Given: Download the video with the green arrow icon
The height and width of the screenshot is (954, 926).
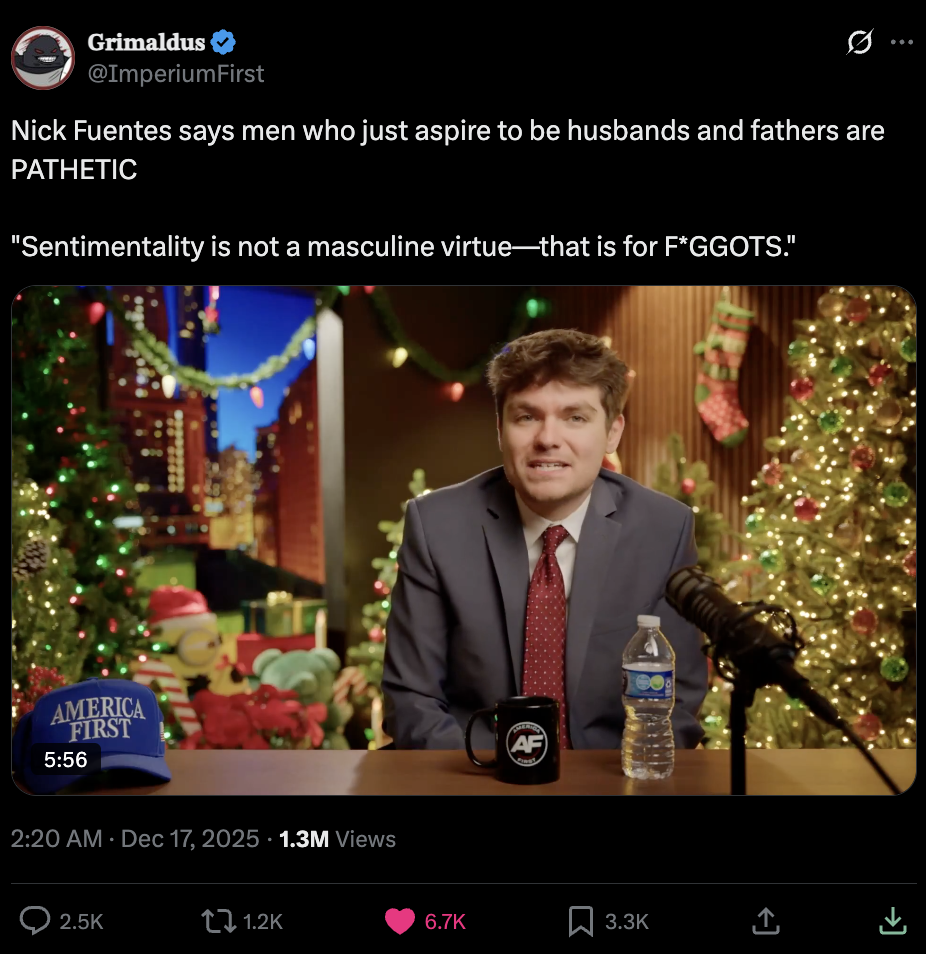Looking at the screenshot, I should (x=893, y=921).
